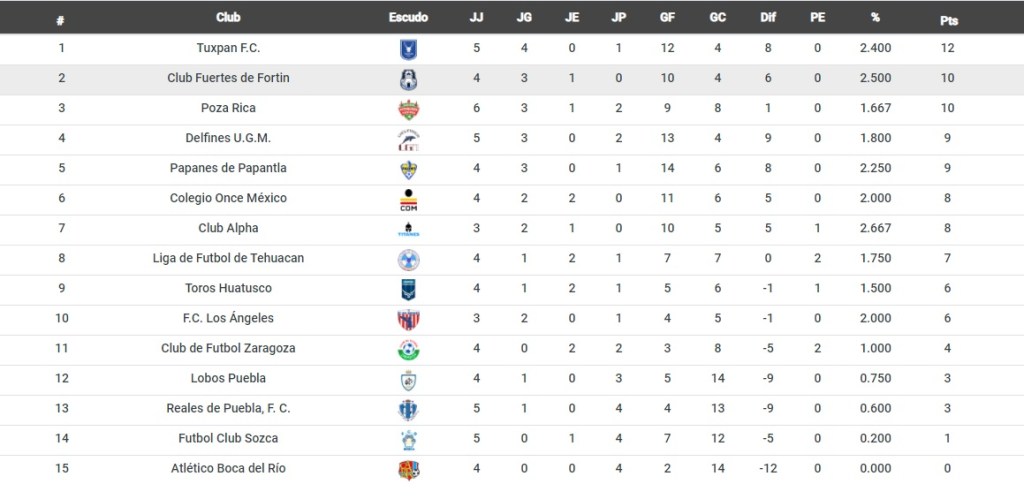Click the Delfines U.G.M. crest
The width and height of the screenshot is (1024, 499).
coord(408,139)
